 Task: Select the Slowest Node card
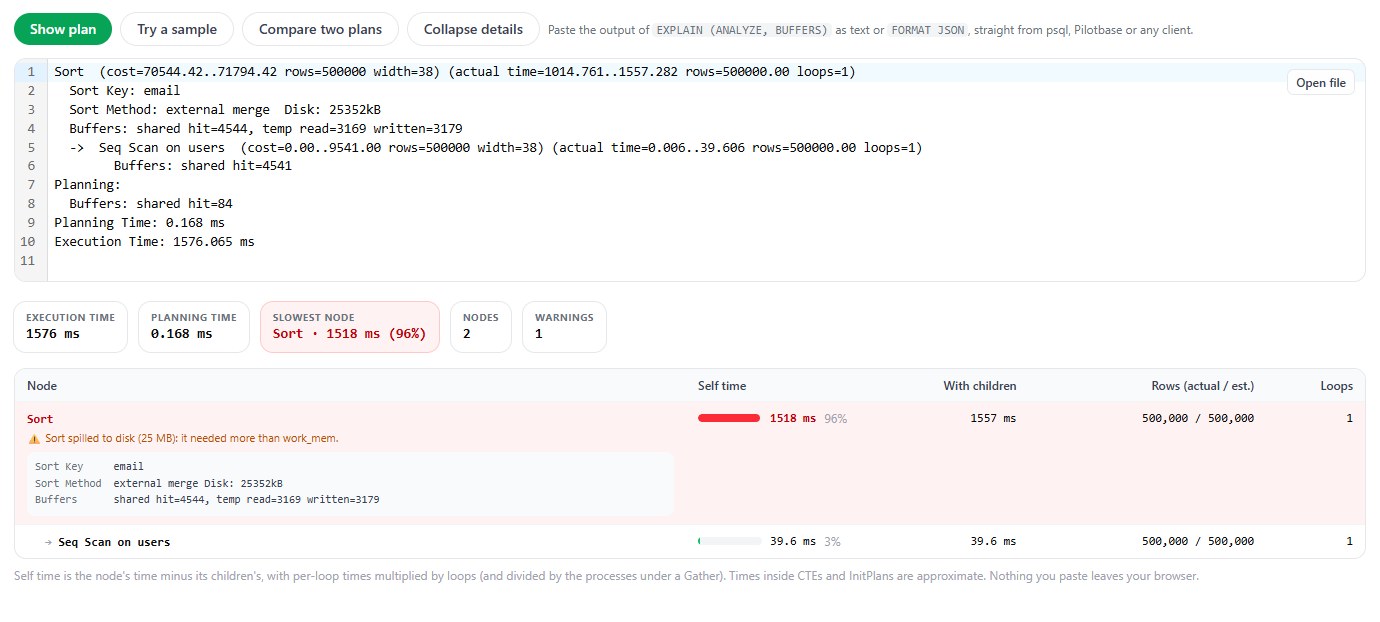[350, 327]
